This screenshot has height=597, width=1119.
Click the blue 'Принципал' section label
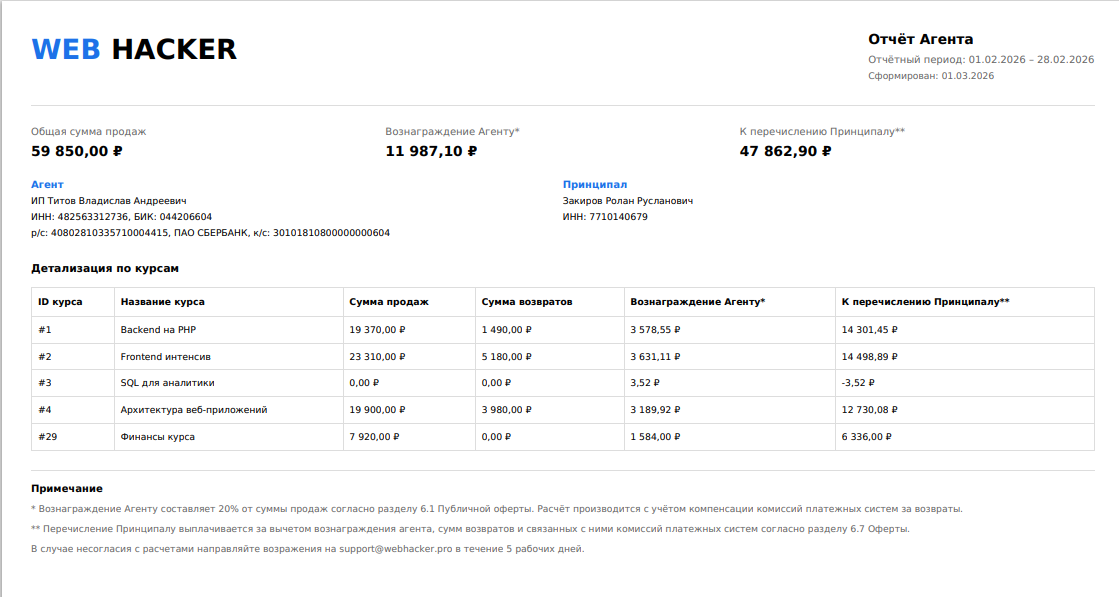(x=594, y=185)
